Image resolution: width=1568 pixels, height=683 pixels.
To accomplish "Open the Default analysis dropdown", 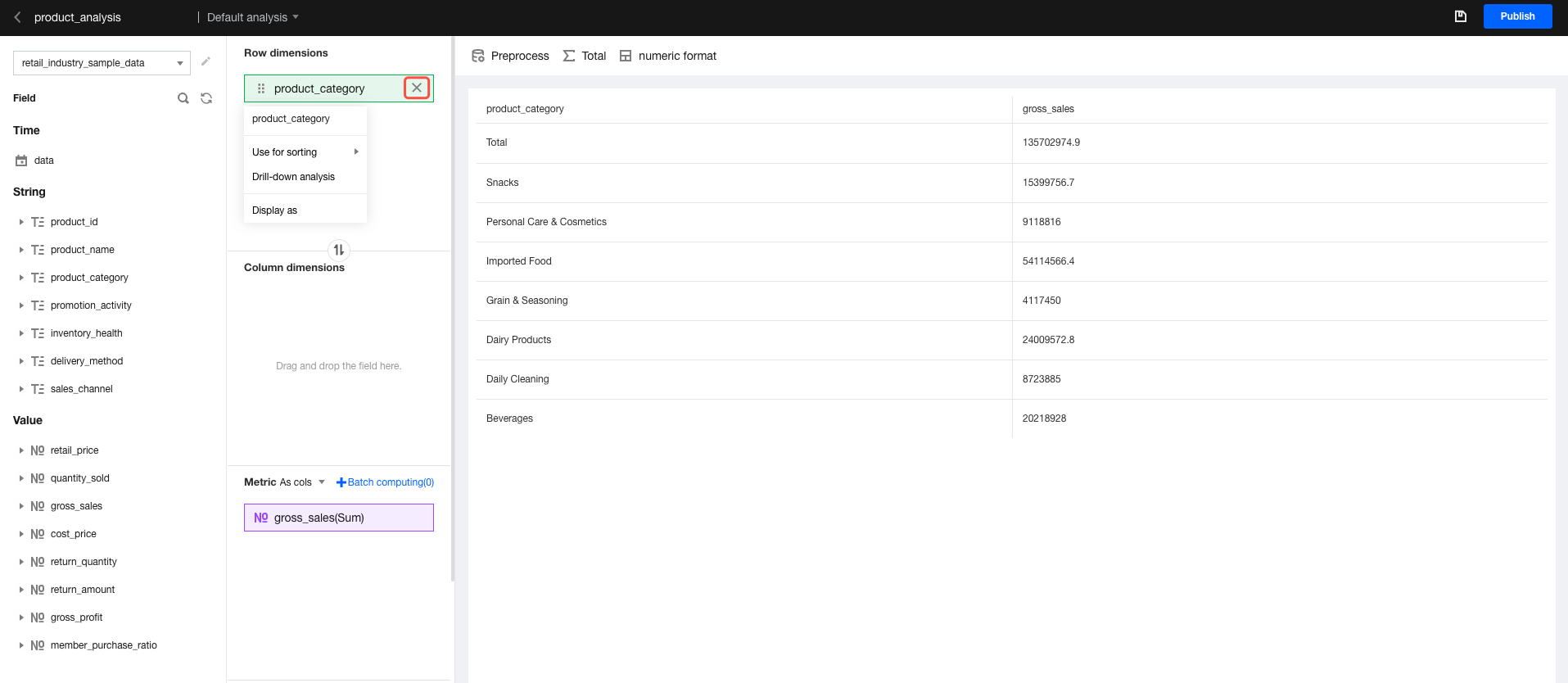I will click(252, 17).
